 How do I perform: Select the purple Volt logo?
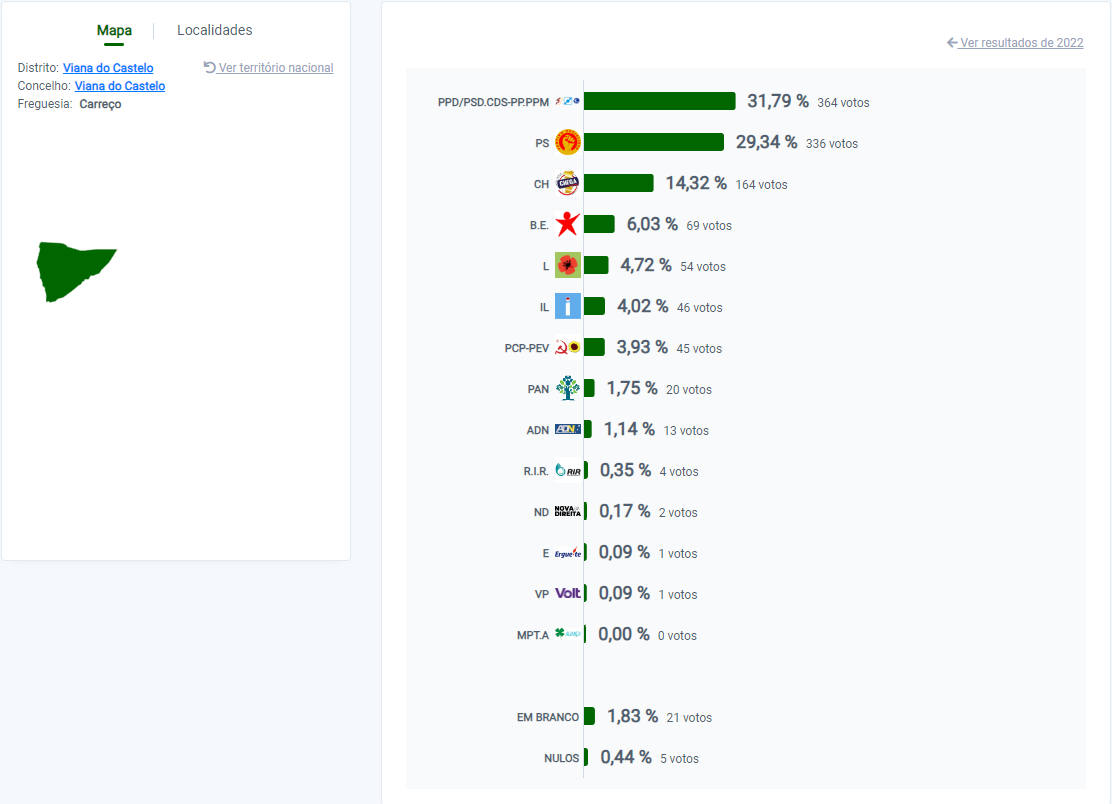[x=567, y=593]
